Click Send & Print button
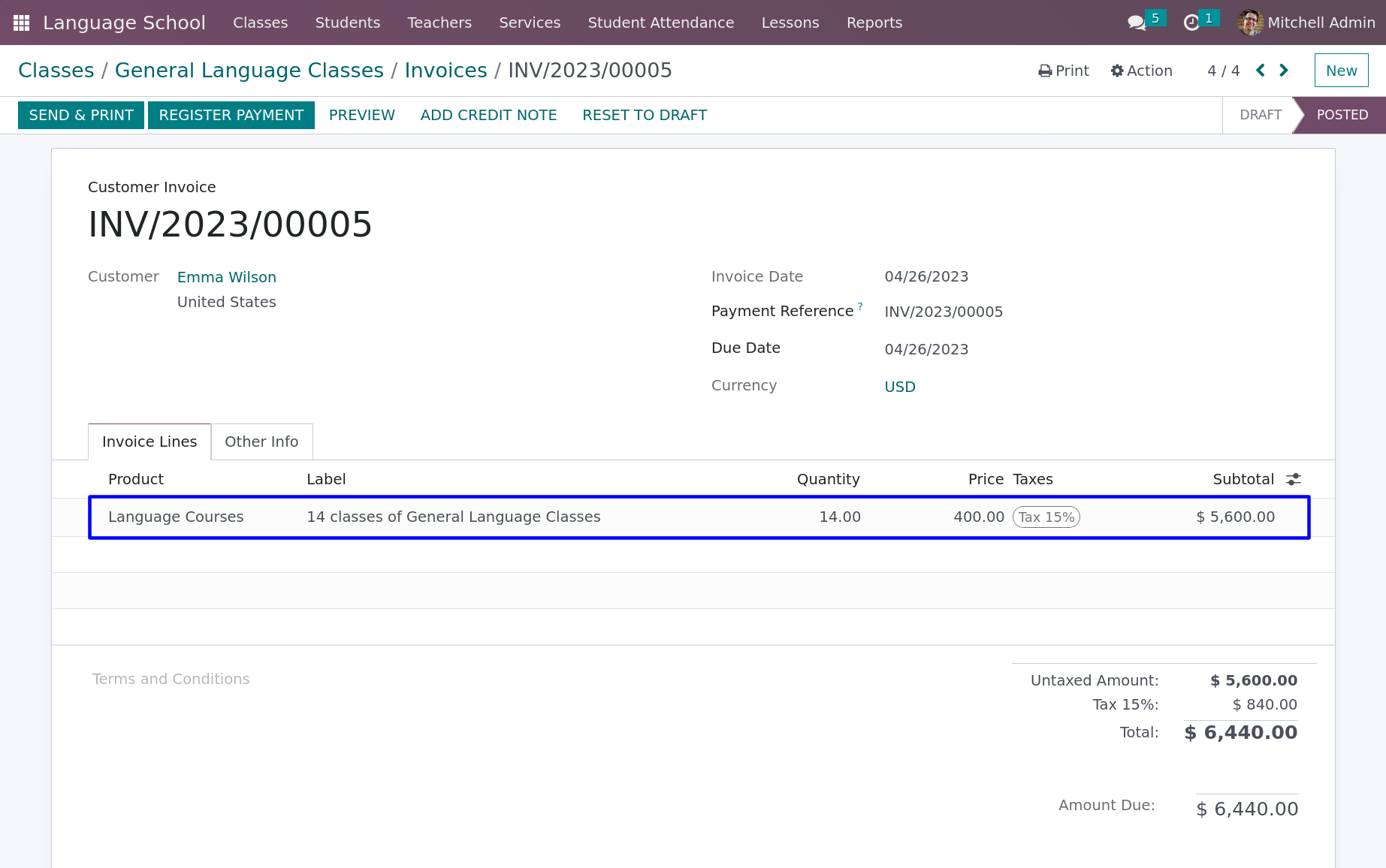This screenshot has width=1386, height=868. click(x=81, y=115)
